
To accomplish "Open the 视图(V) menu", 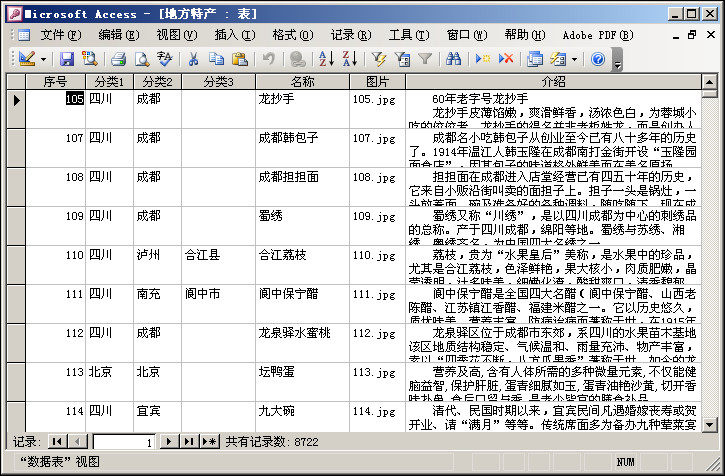I will pyautogui.click(x=177, y=35).
